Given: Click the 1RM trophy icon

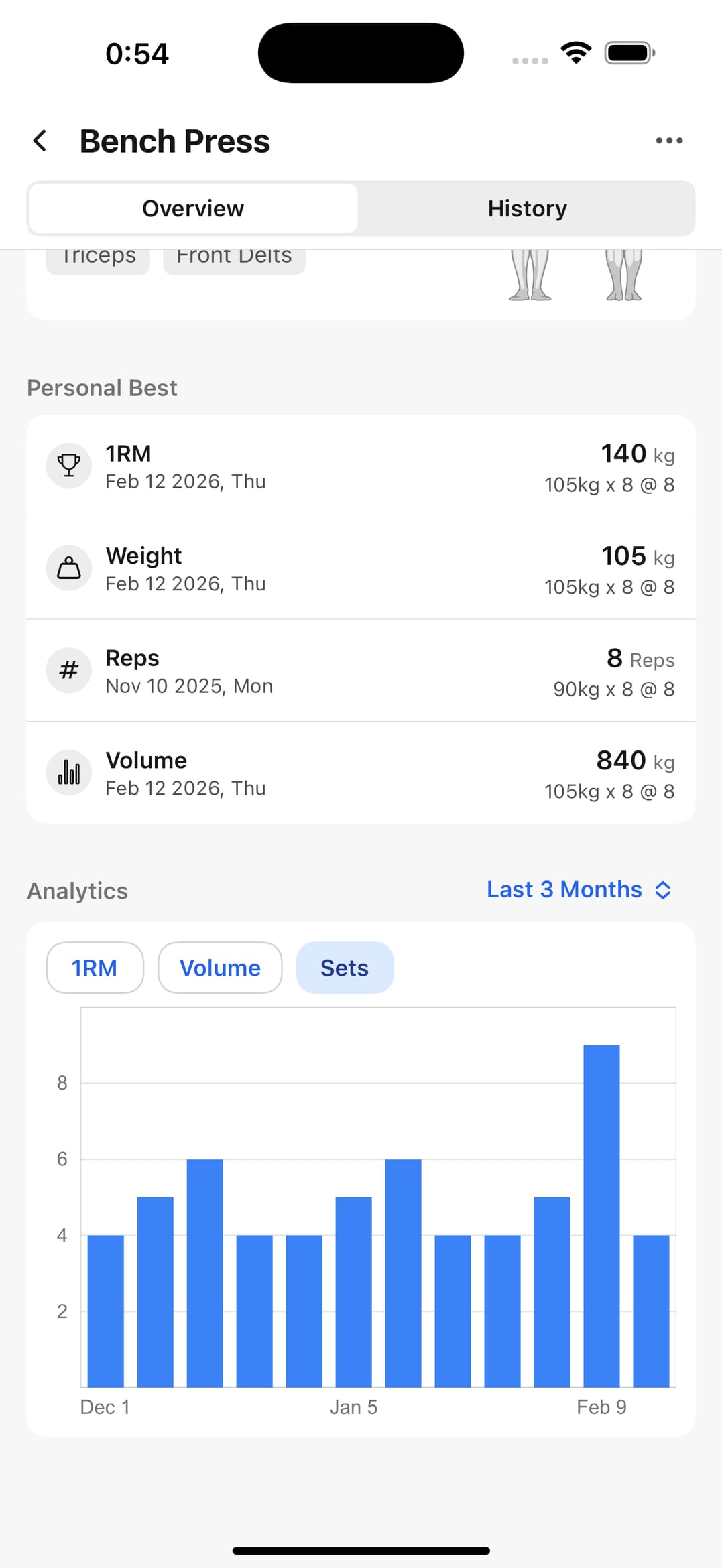Looking at the screenshot, I should pos(68,466).
